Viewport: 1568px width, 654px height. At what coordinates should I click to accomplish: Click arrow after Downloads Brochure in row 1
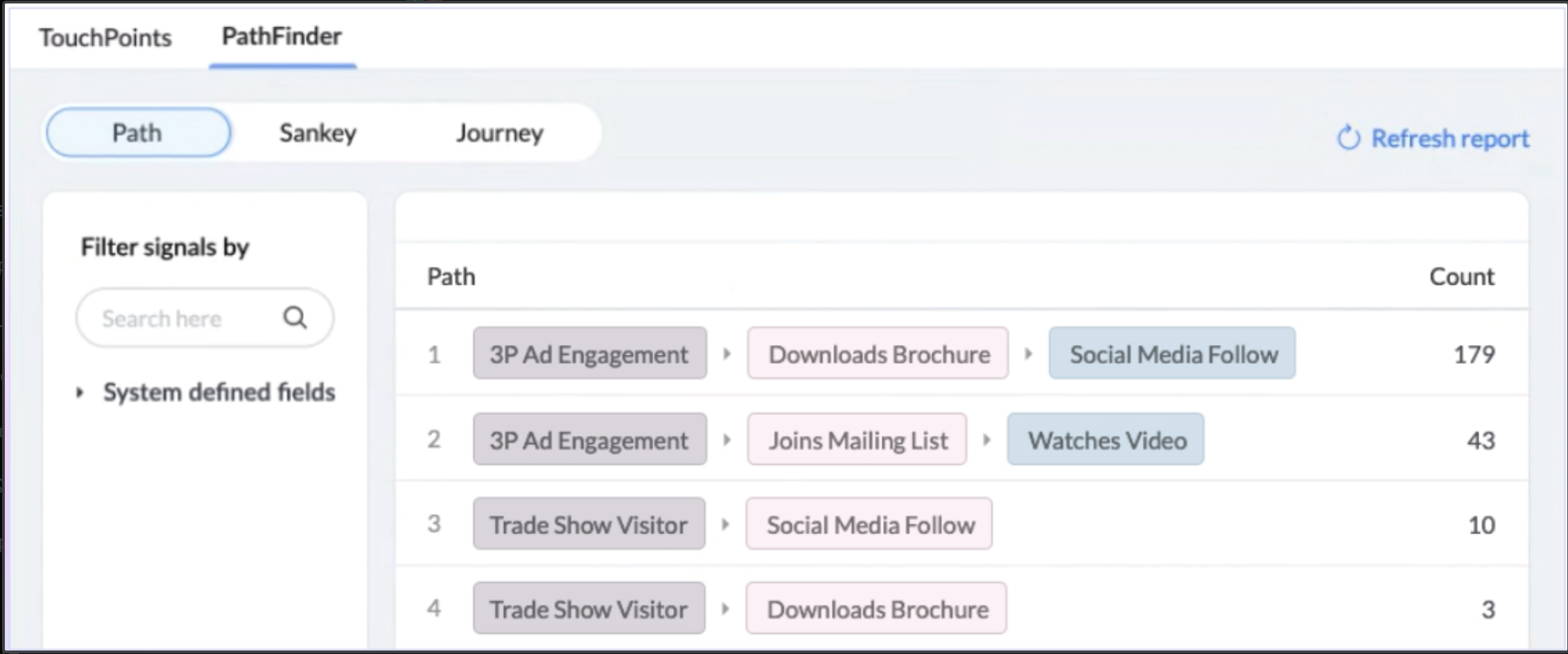pyautogui.click(x=1029, y=354)
